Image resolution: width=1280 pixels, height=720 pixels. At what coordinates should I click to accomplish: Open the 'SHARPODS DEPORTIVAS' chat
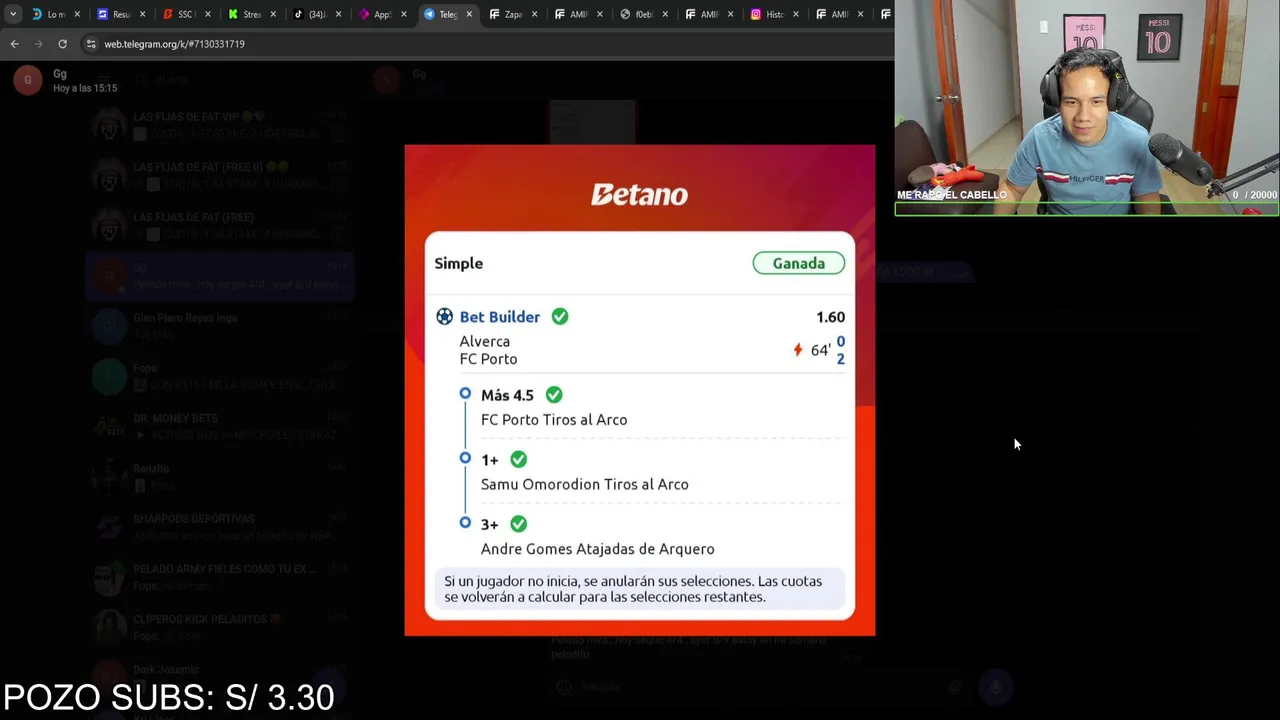(220, 527)
